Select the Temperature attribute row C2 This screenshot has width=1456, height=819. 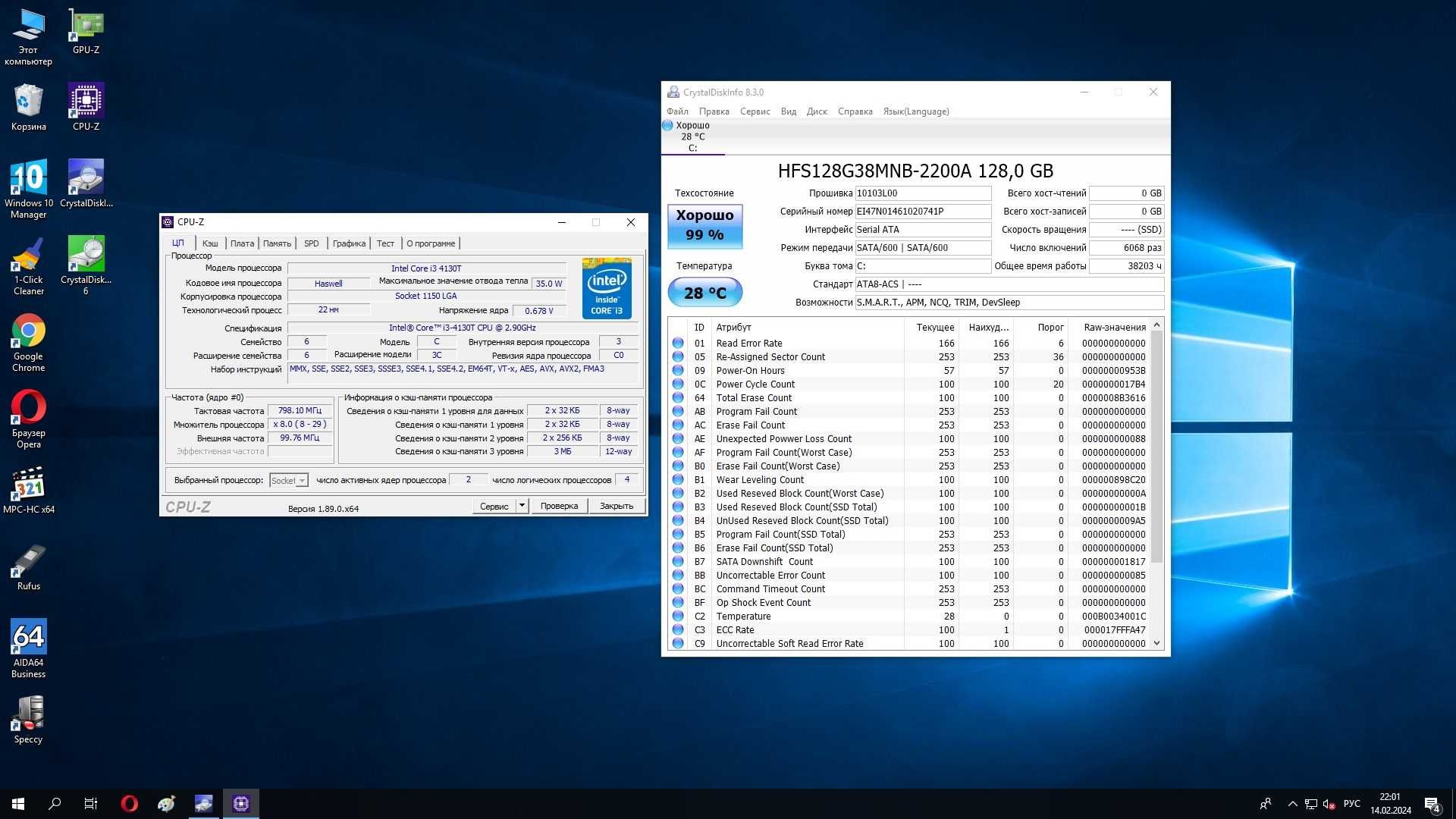pos(910,617)
